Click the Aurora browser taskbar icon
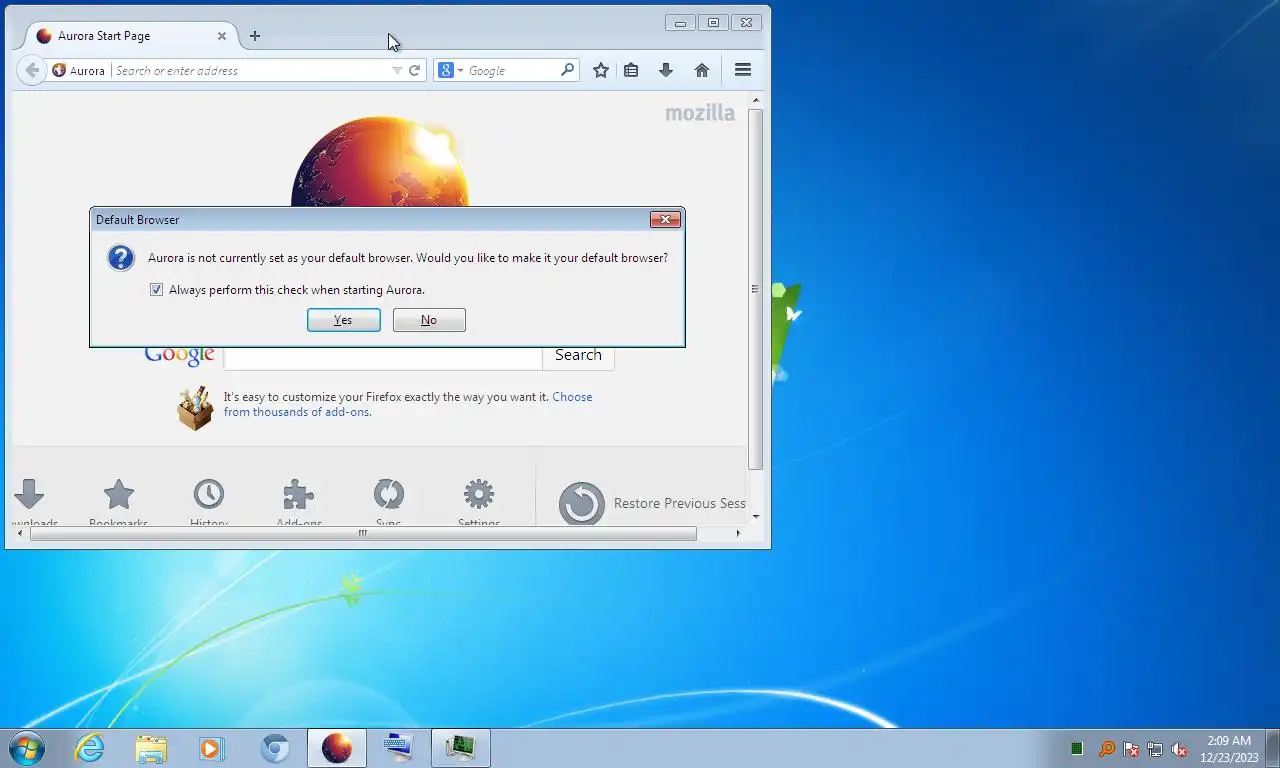The width and height of the screenshot is (1280, 768). click(x=337, y=748)
